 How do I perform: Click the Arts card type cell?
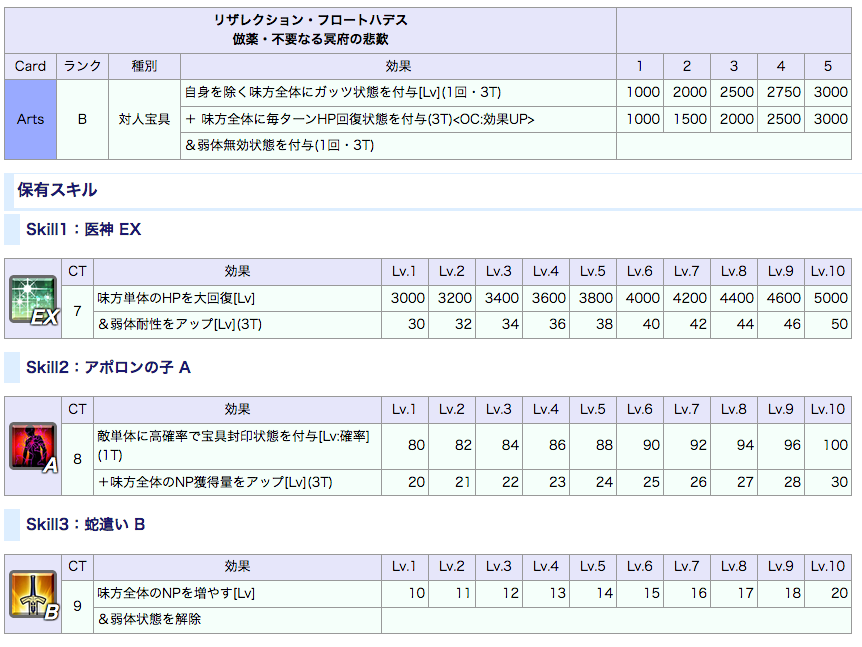pos(31,119)
